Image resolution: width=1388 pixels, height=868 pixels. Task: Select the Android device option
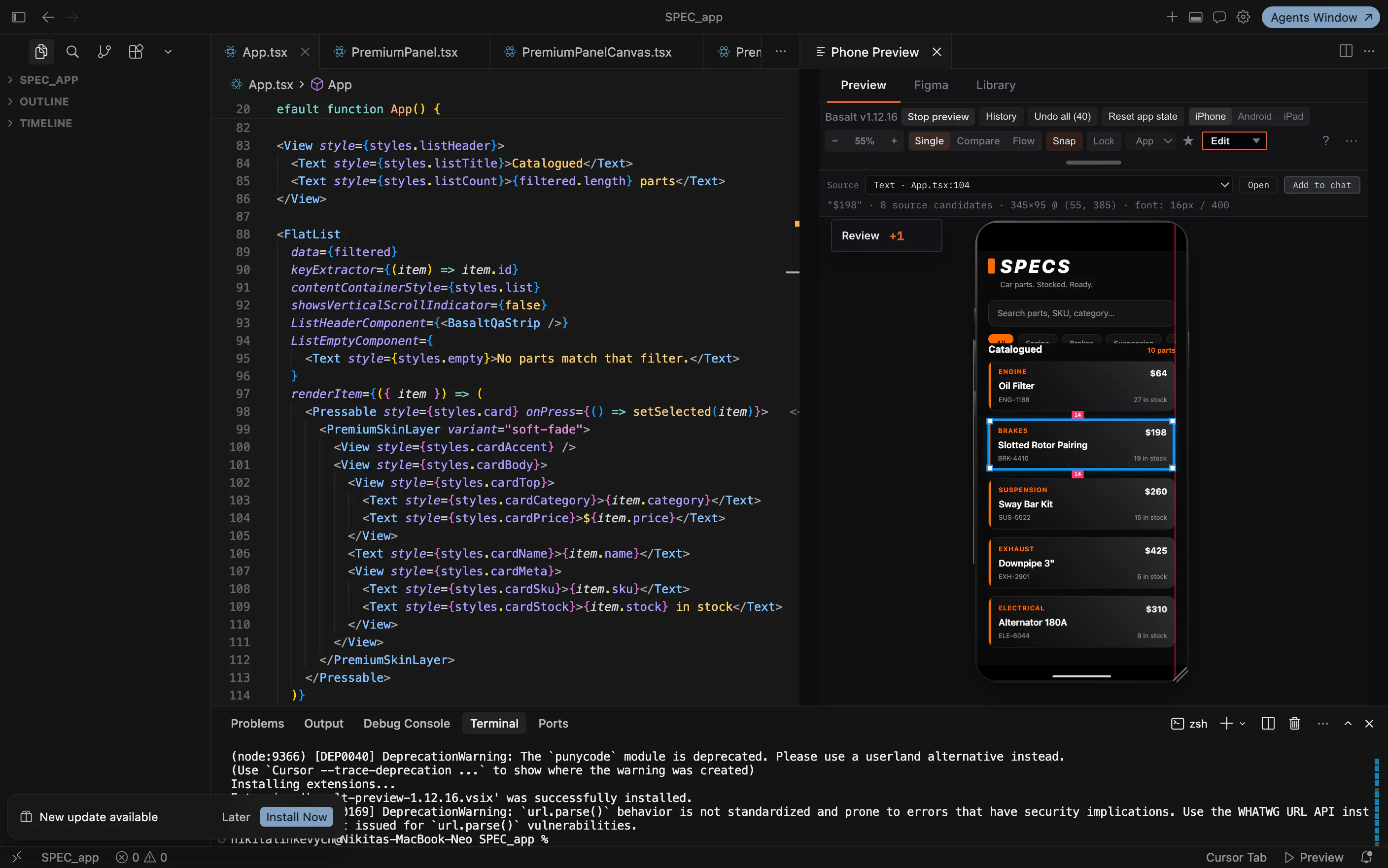pos(1254,117)
